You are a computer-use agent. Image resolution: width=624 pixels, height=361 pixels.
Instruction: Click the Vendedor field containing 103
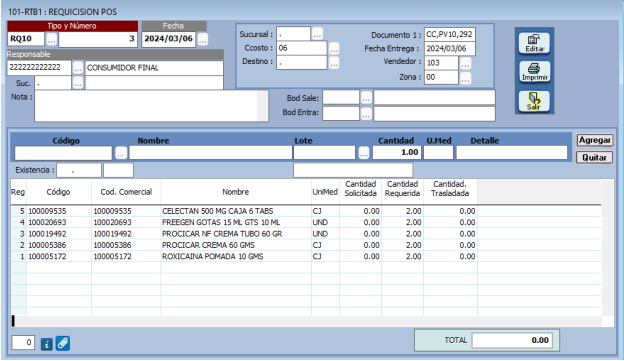tap(441, 63)
